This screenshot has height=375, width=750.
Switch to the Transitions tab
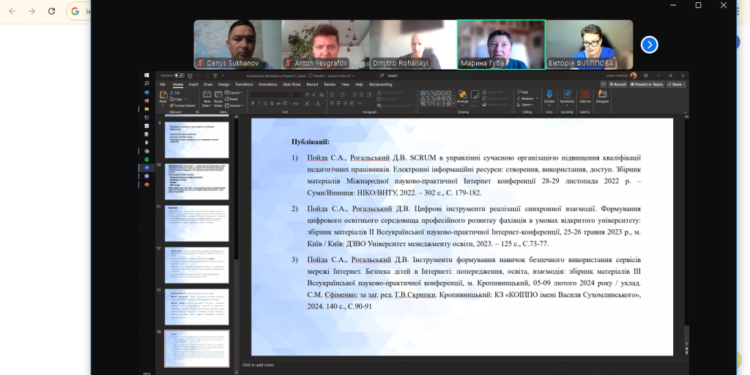point(244,84)
